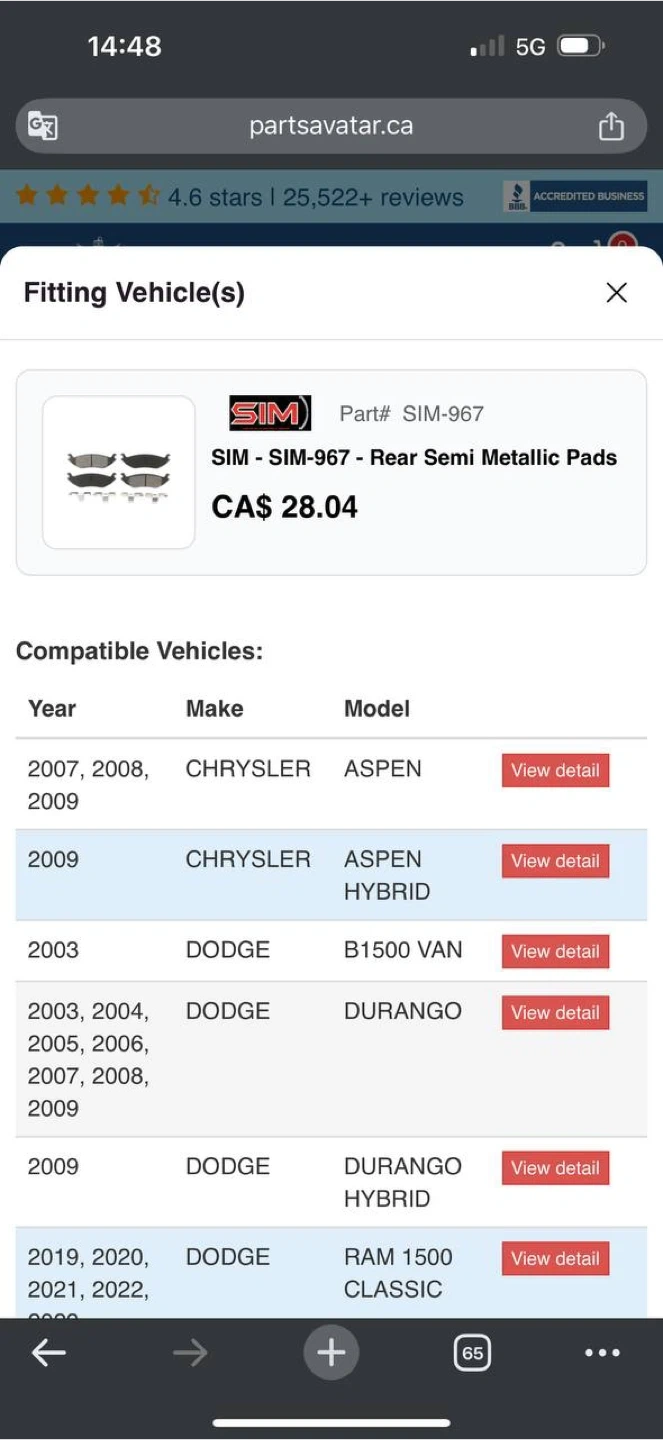View detail for Dodge B1500 Van
Screen dimensions: 663x1440
point(555,951)
